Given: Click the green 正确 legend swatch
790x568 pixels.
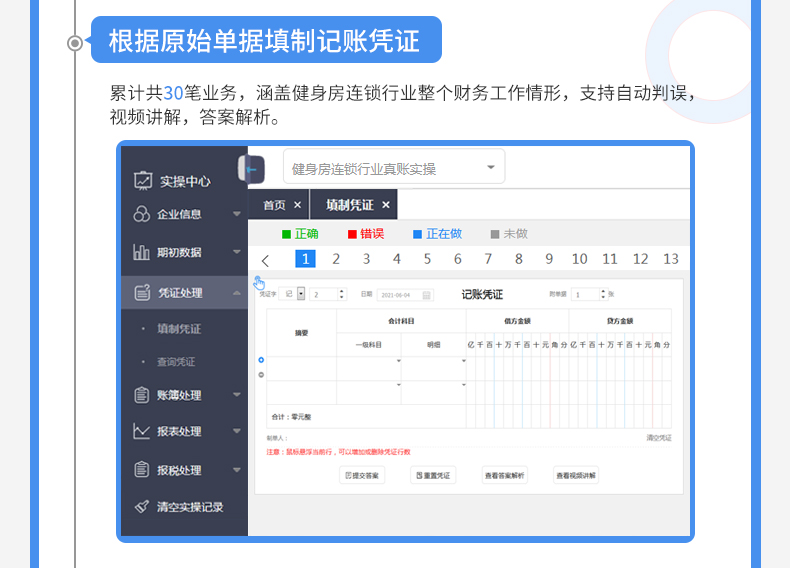Looking at the screenshot, I should click(x=286, y=234).
